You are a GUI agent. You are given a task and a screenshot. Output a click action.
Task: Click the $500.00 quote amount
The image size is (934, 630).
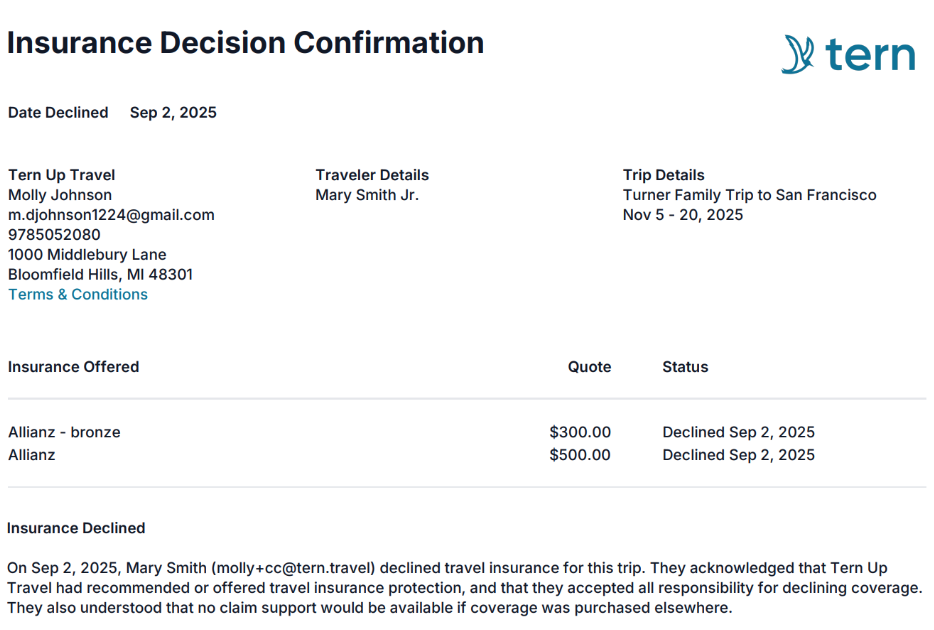point(580,455)
